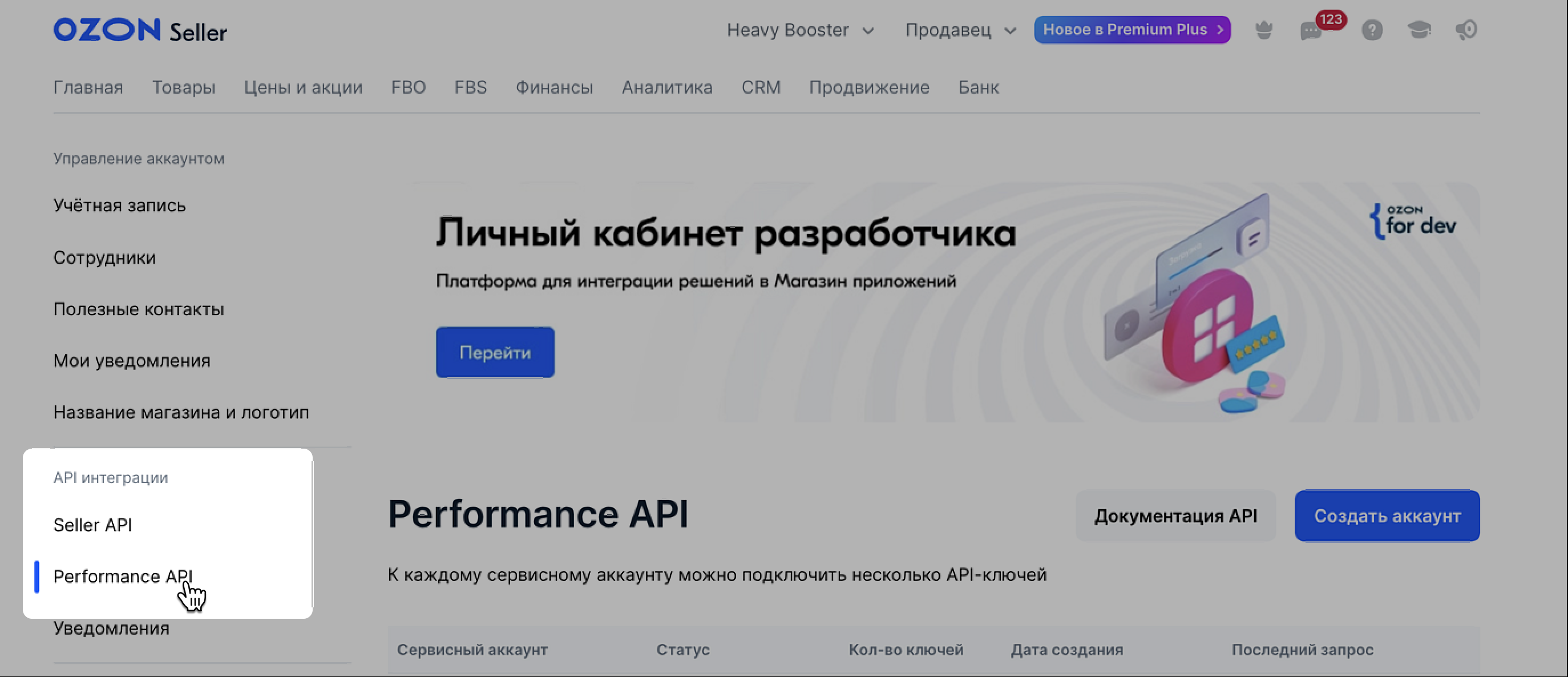Click the Статус column header
Image resolution: width=1568 pixels, height=677 pixels.
point(683,650)
